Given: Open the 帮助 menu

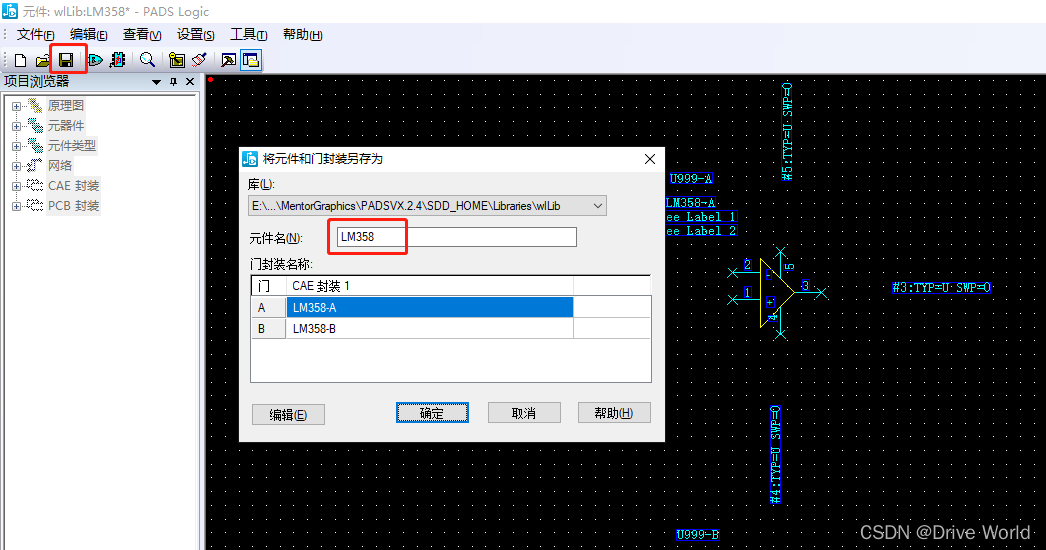Looking at the screenshot, I should [302, 35].
